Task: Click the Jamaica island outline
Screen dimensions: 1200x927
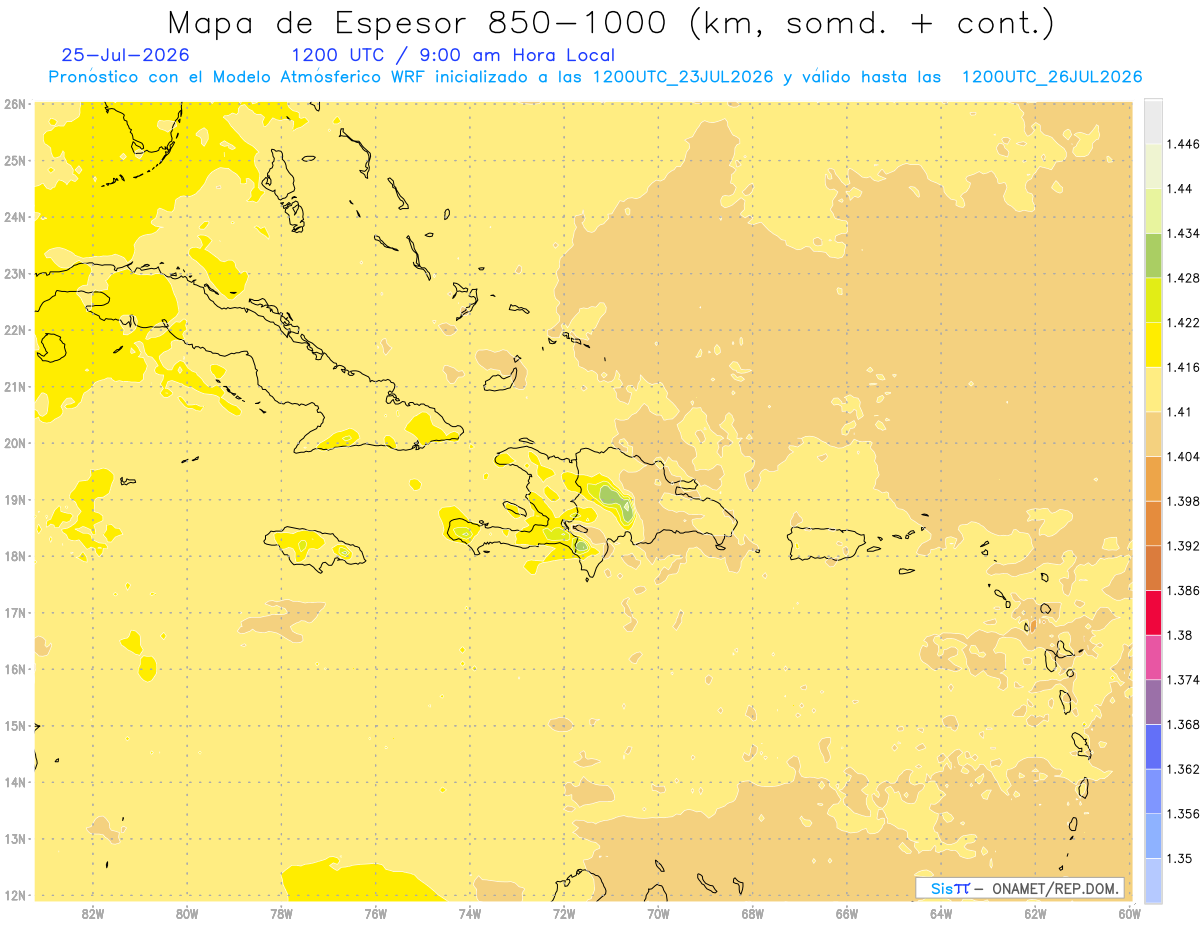Action: coord(313,548)
